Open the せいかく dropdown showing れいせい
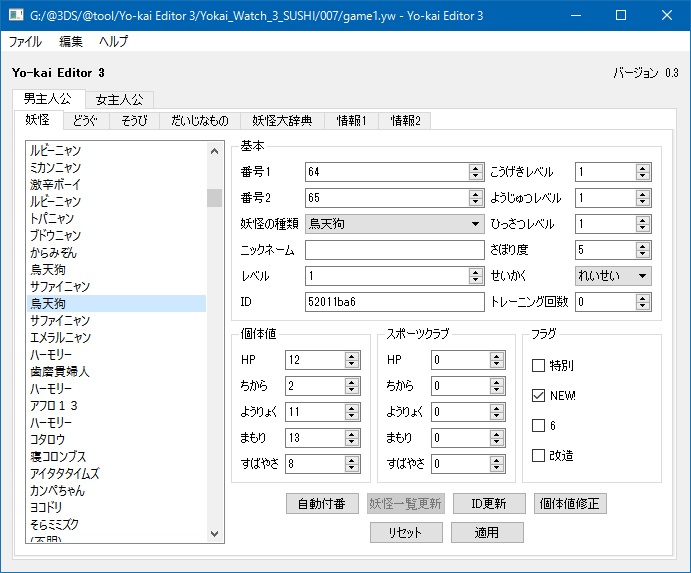 point(613,276)
